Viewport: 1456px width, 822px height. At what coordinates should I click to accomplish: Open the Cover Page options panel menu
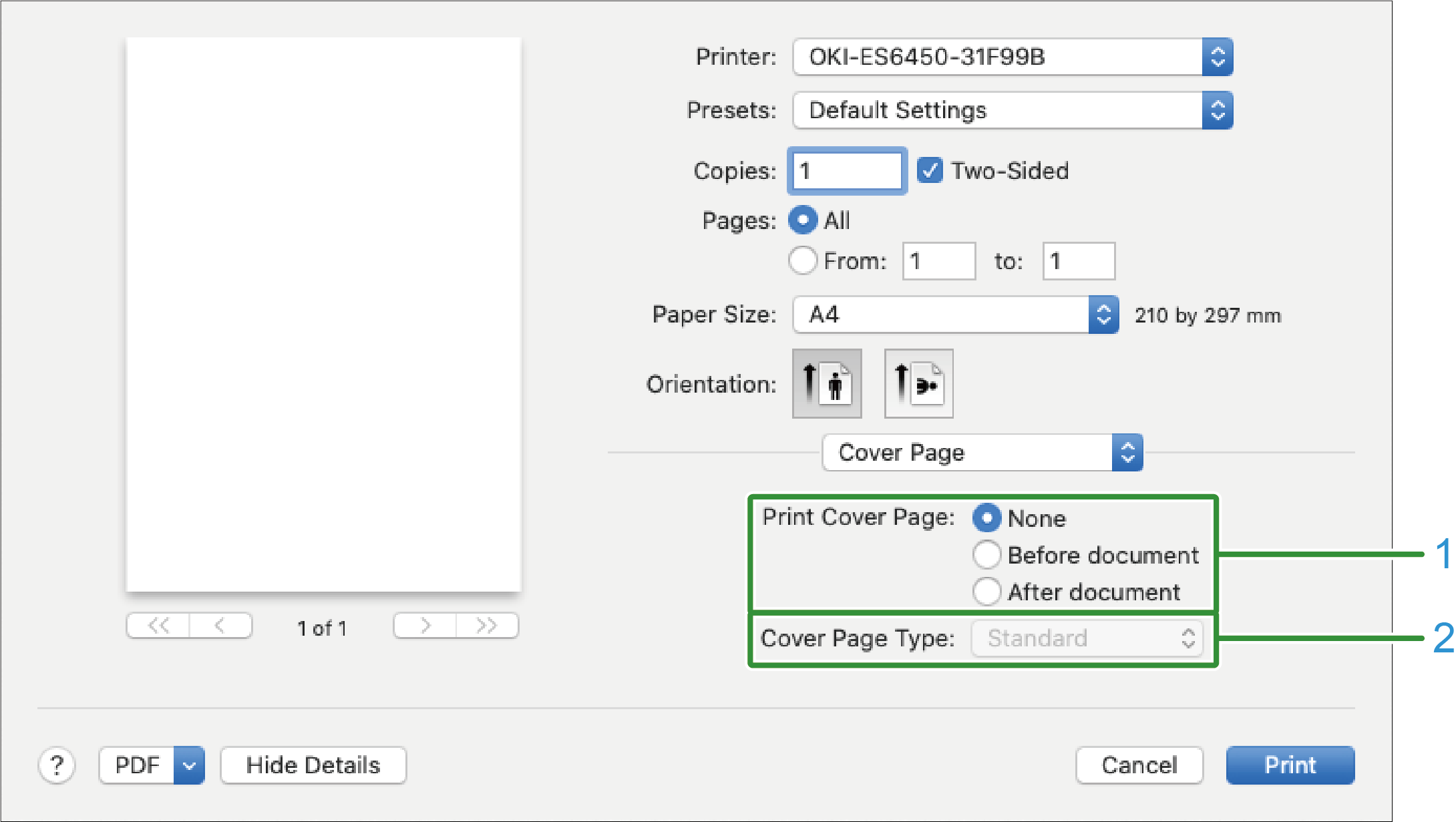pos(982,453)
